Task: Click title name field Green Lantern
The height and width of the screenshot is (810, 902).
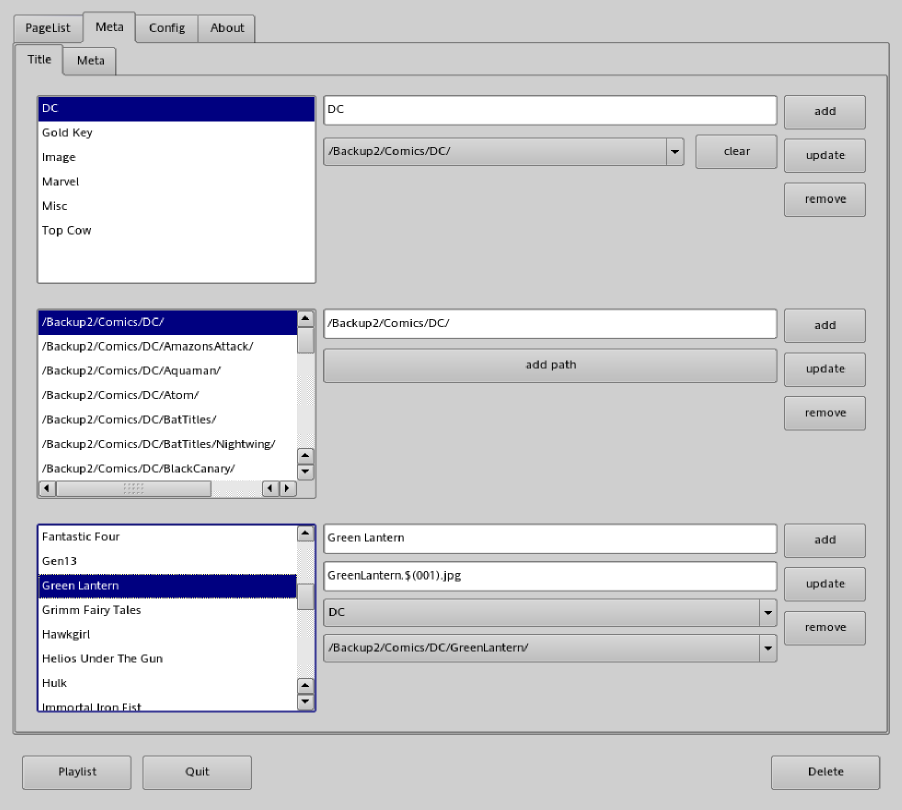Action: click(x=550, y=538)
